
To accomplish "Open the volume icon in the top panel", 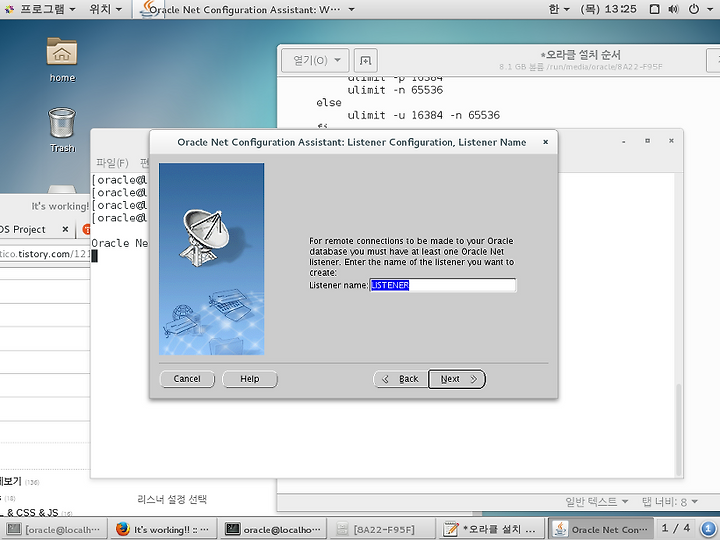I will (x=674, y=9).
